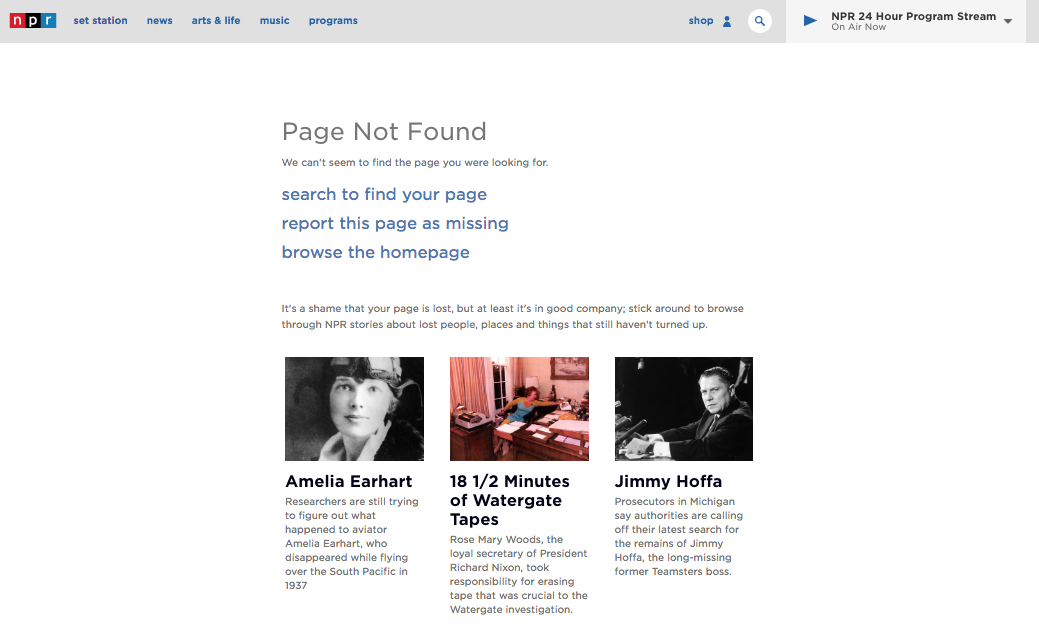This screenshot has width=1039, height=625.
Task: Click the NPR logo
Action: tap(33, 21)
